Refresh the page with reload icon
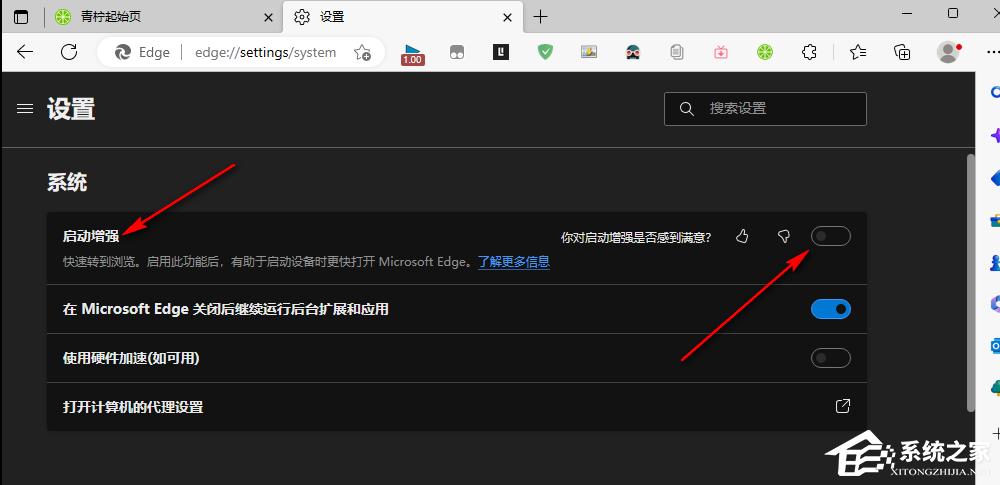 pos(69,52)
